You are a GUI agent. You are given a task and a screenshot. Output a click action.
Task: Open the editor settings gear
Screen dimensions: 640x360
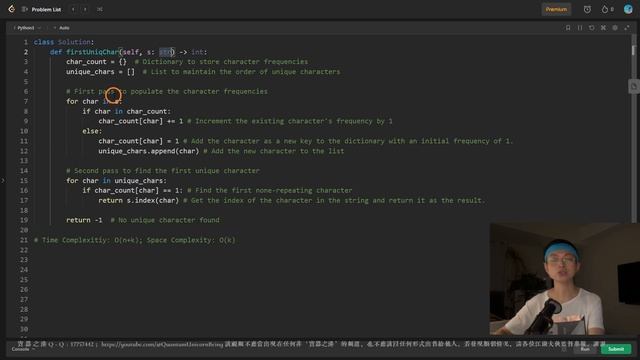pyautogui.click(x=615, y=28)
